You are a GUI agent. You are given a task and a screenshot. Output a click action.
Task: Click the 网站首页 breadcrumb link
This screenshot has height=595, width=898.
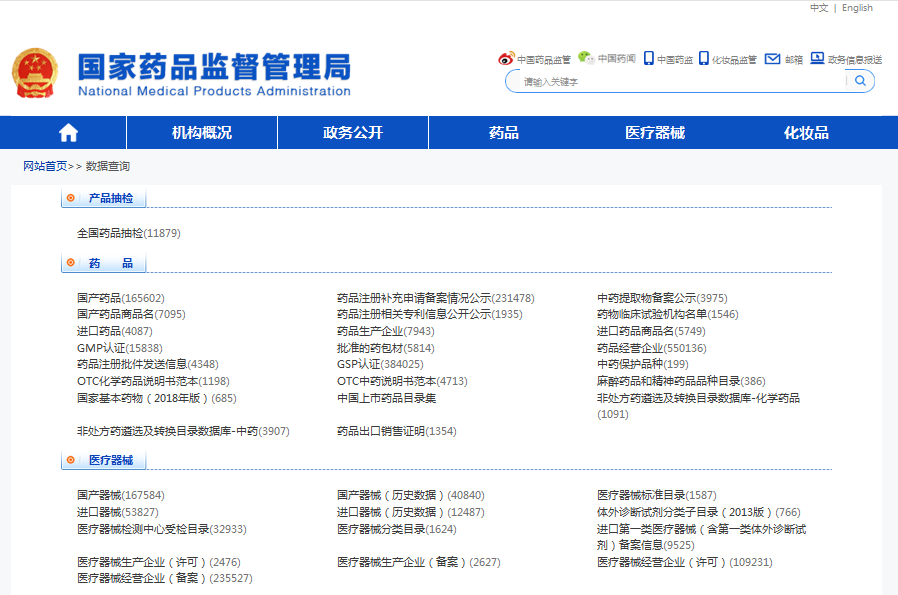[45, 166]
